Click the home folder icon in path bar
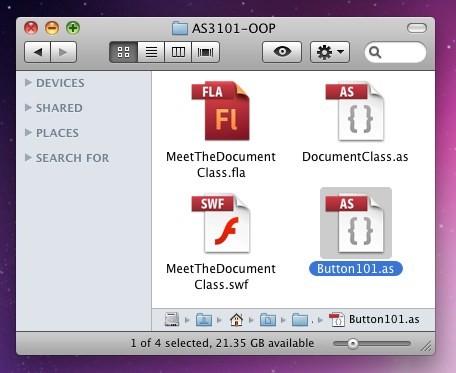Screen dimensions: 456x373 pos(236,320)
